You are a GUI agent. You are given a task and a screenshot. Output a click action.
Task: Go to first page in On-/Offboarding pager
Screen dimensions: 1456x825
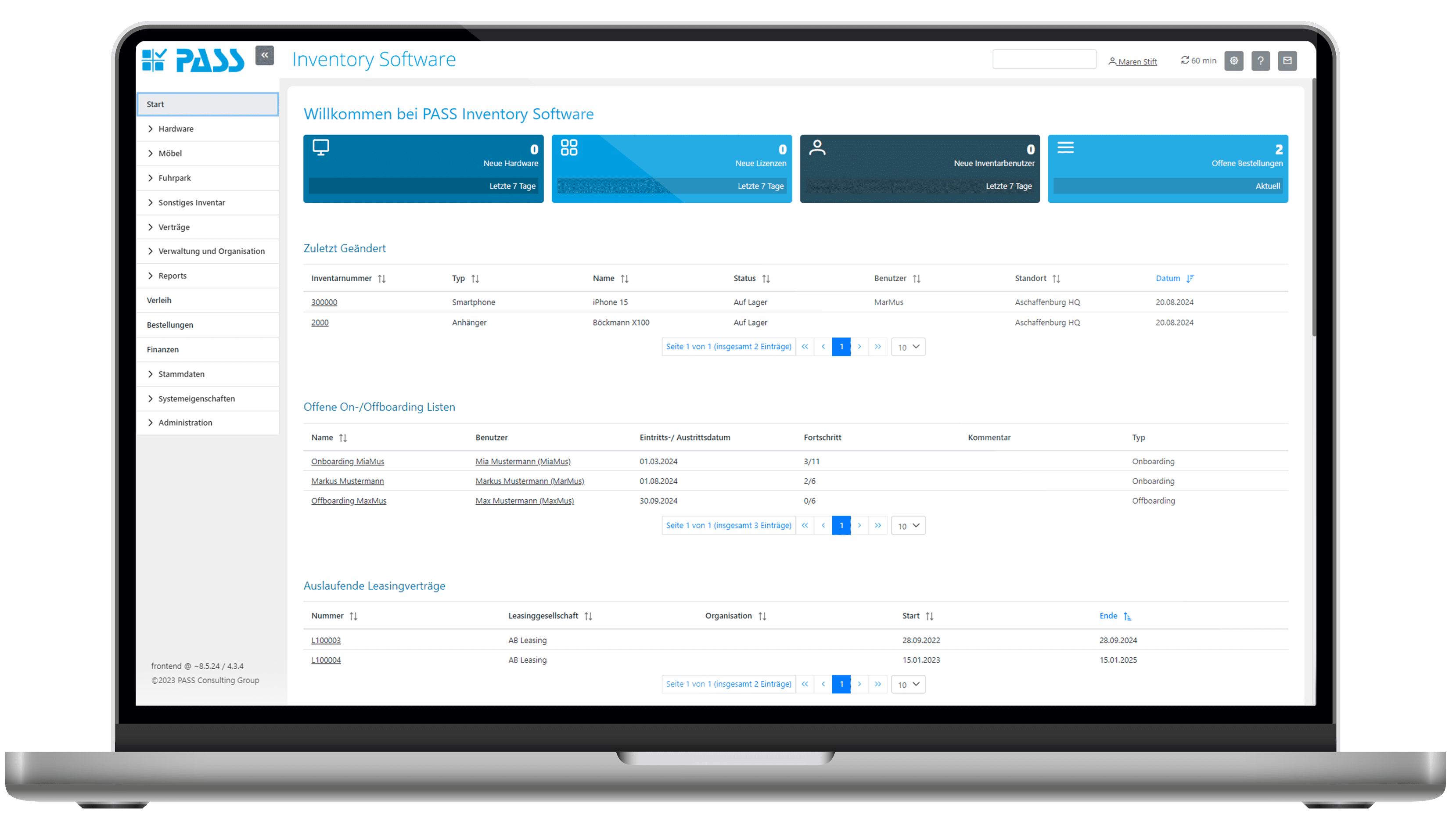[x=805, y=526]
